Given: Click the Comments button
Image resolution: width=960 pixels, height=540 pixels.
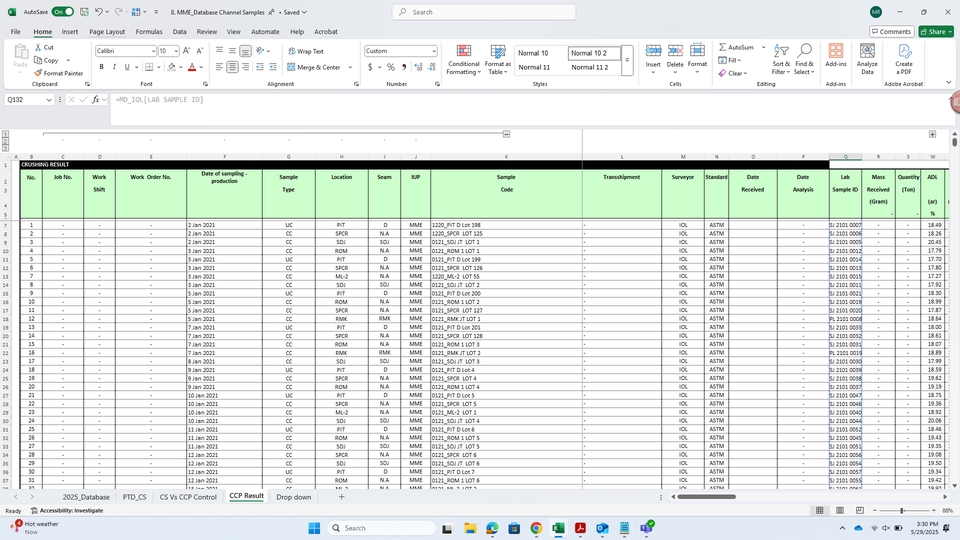Looking at the screenshot, I should [x=891, y=32].
